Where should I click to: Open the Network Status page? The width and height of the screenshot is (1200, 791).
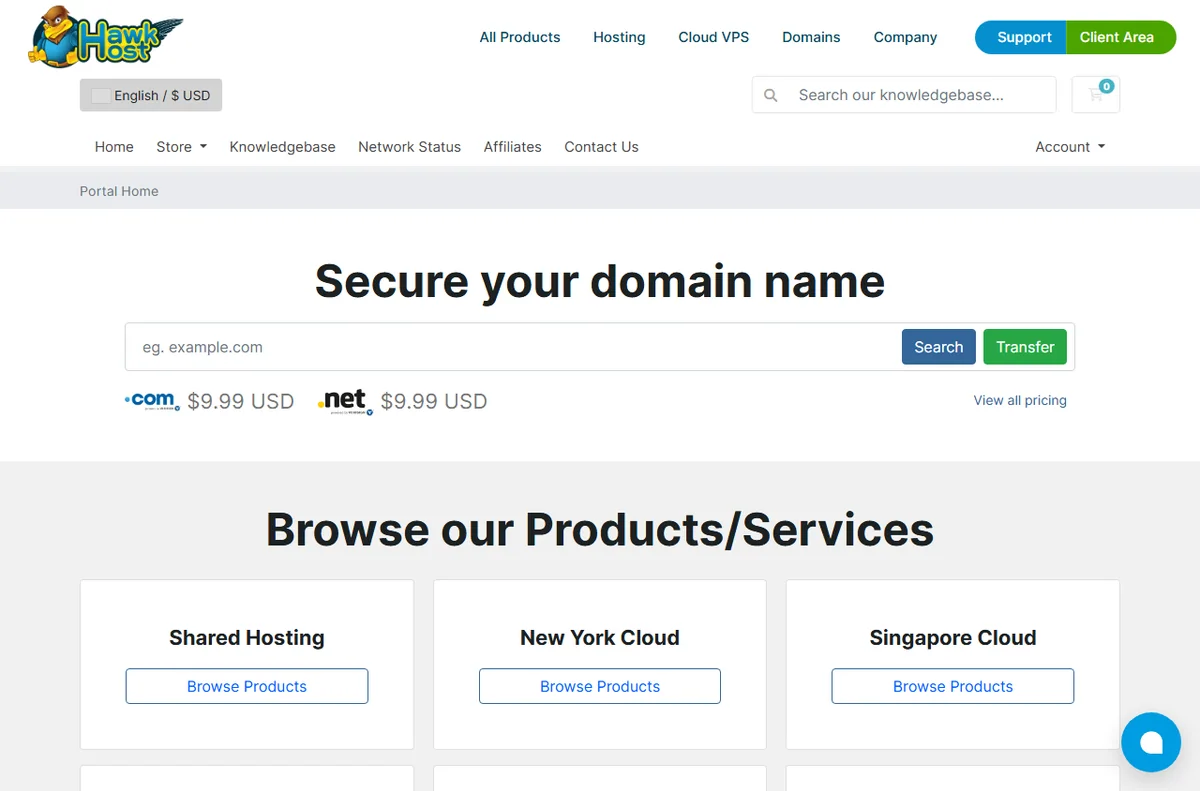(409, 146)
